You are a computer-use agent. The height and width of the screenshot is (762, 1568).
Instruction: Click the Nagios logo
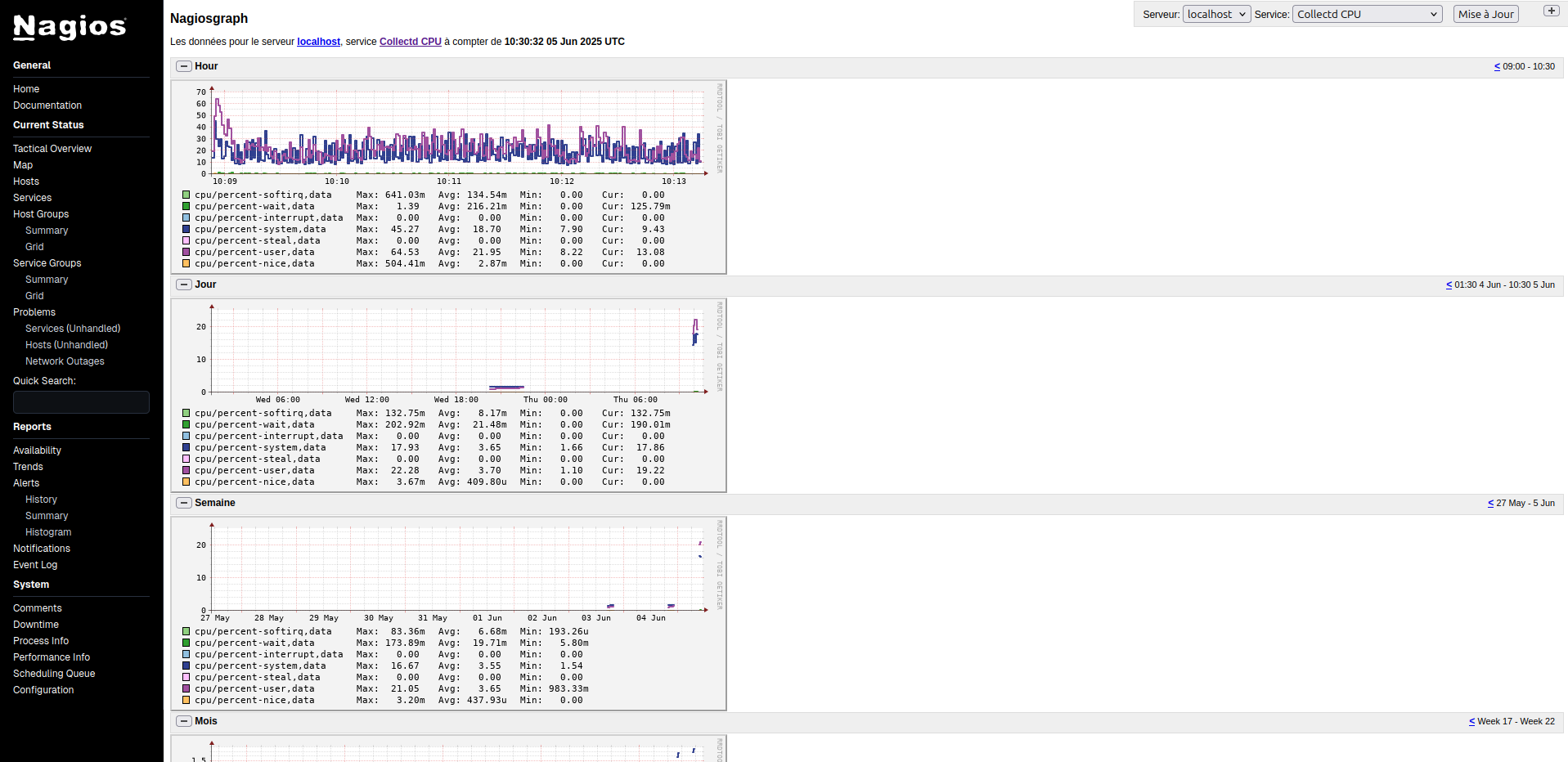coord(70,27)
